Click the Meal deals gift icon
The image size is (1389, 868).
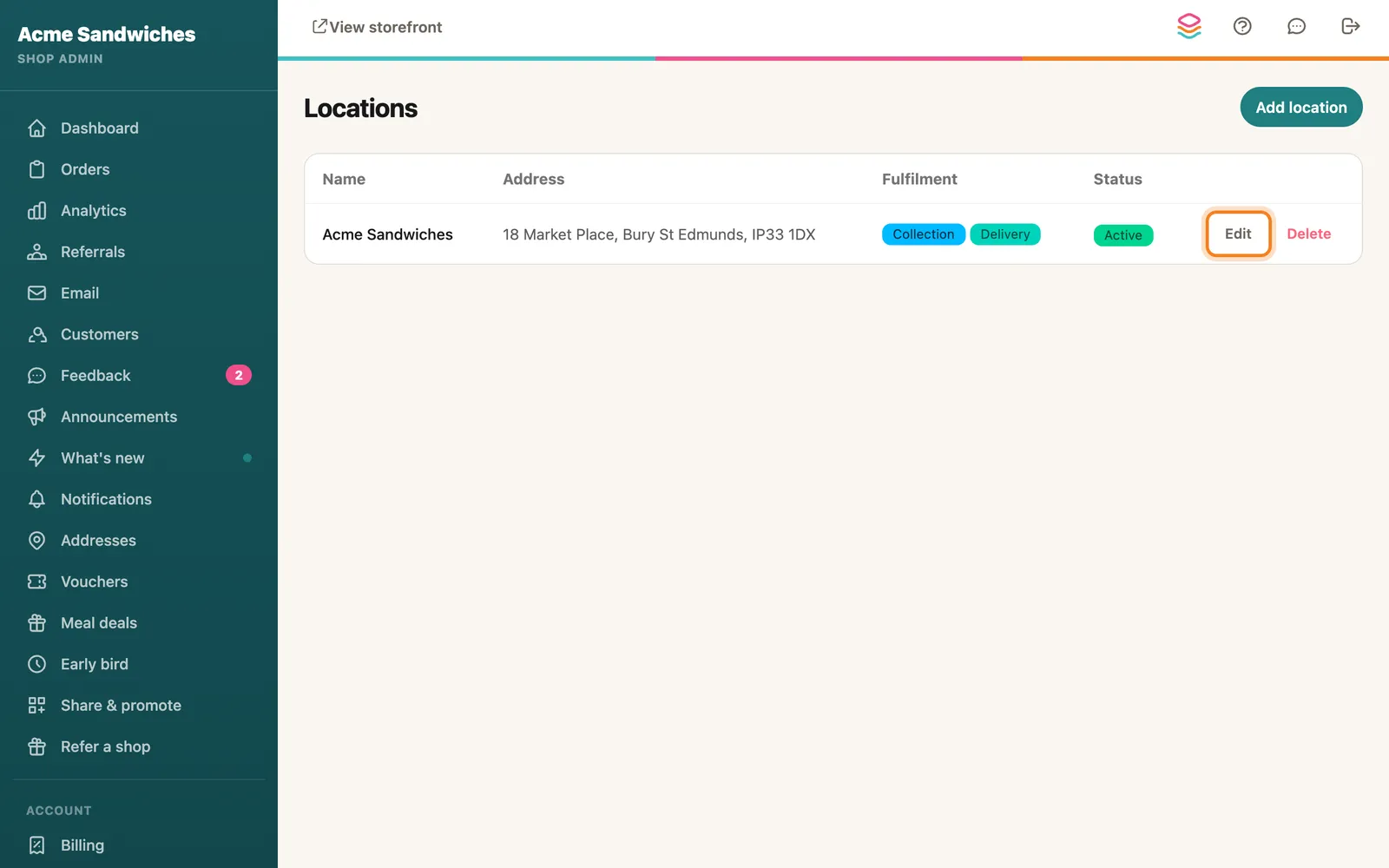point(36,623)
